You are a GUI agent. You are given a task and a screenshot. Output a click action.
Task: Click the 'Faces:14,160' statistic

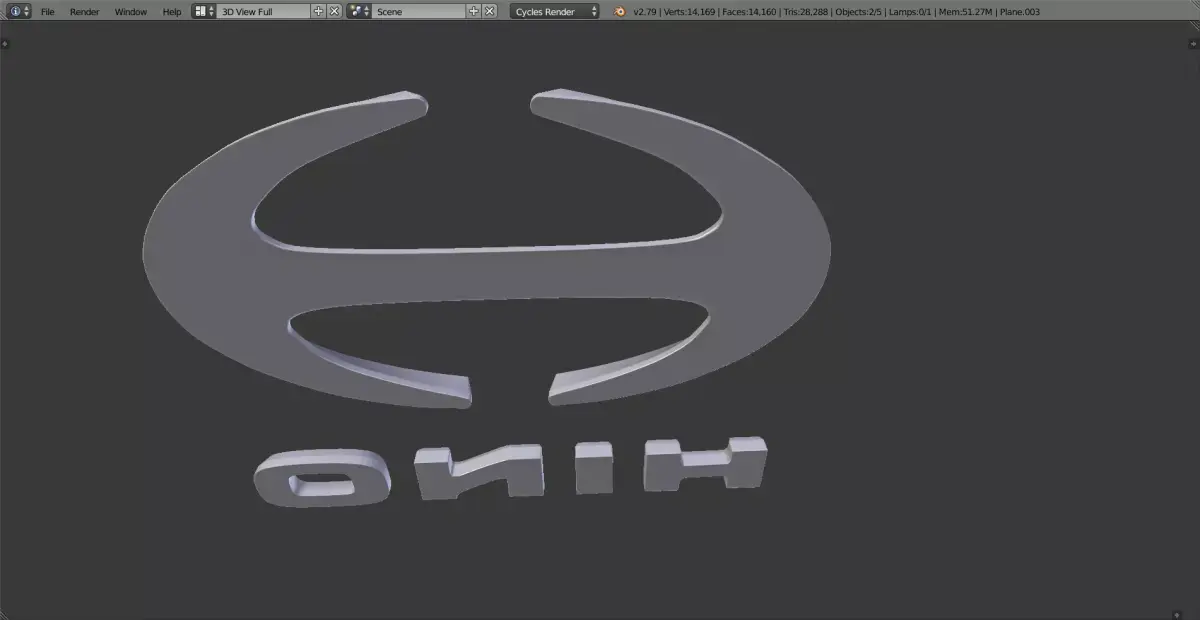click(x=748, y=12)
